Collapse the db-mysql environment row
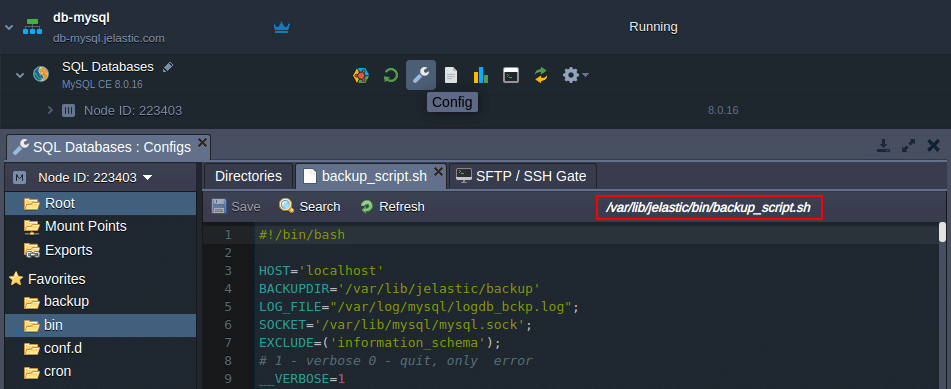The width and height of the screenshot is (951, 389). (8, 27)
